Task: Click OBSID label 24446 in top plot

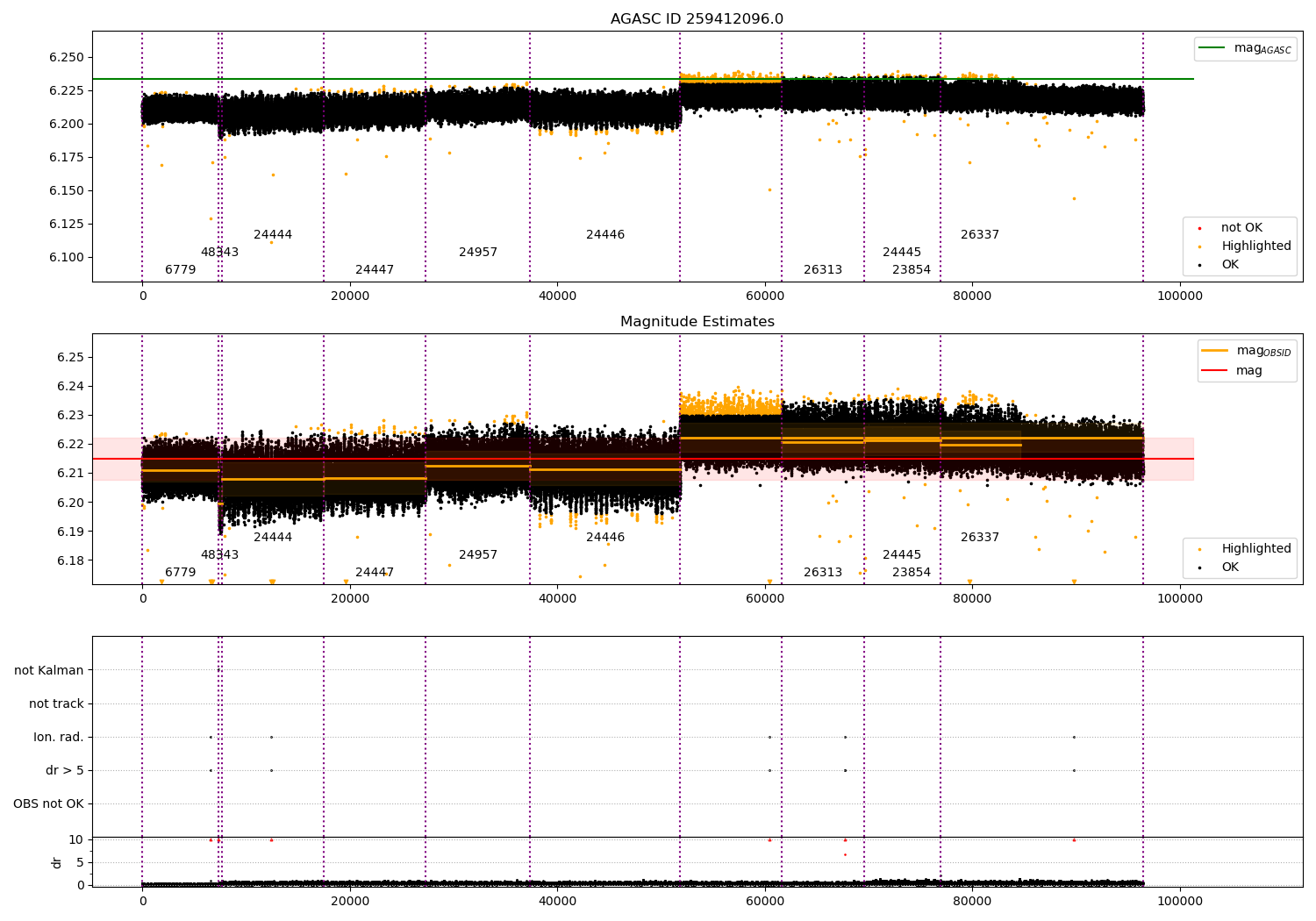Action: 605,235
